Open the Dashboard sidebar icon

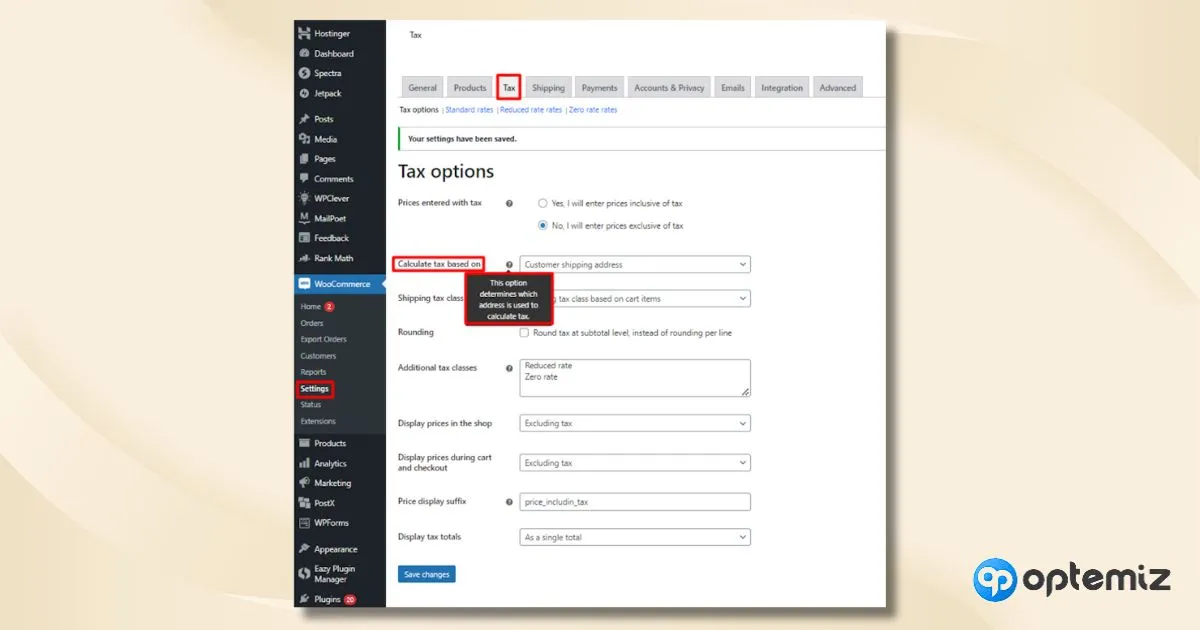[304, 53]
